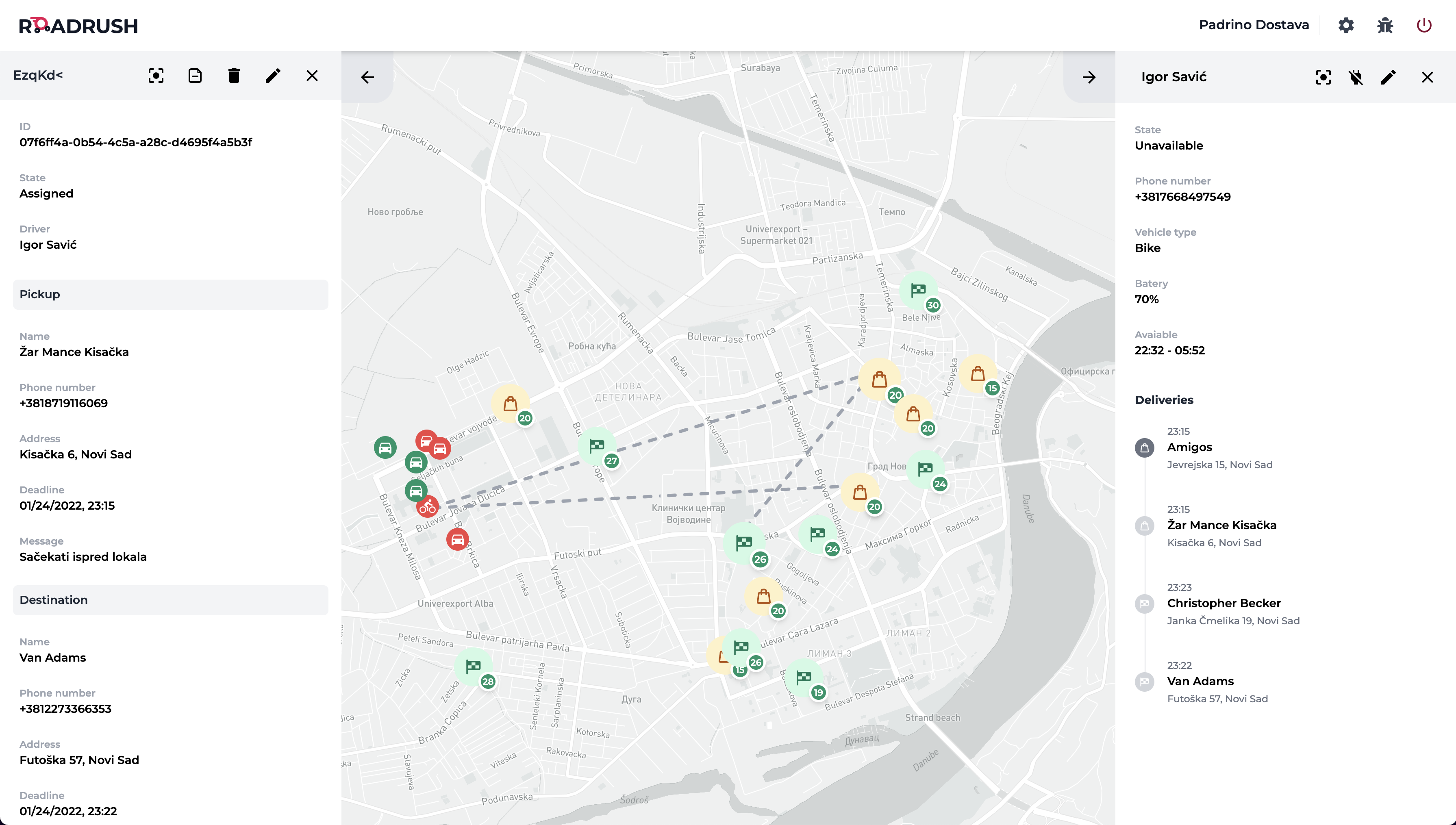The image size is (1456, 825).
Task: Select the Amigos delivery at 23:15
Action: coord(1189,447)
